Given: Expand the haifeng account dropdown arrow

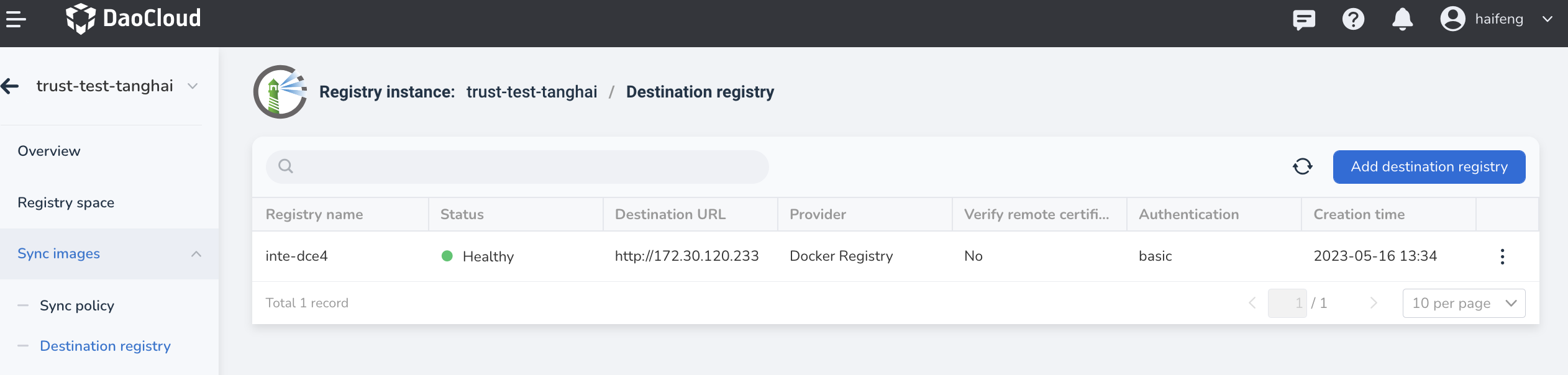Looking at the screenshot, I should coord(1547,19).
